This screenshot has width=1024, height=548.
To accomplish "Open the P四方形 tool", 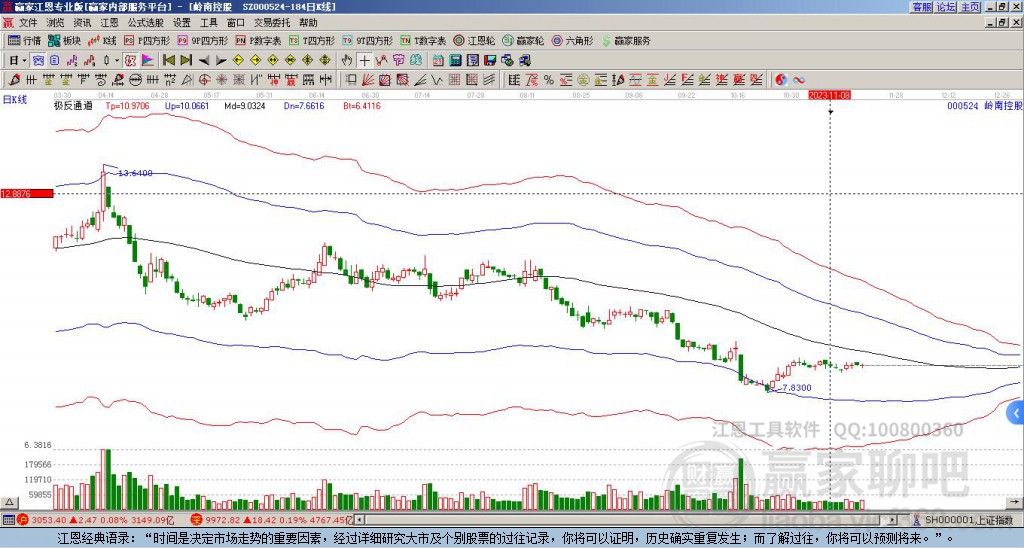I will click(147, 40).
